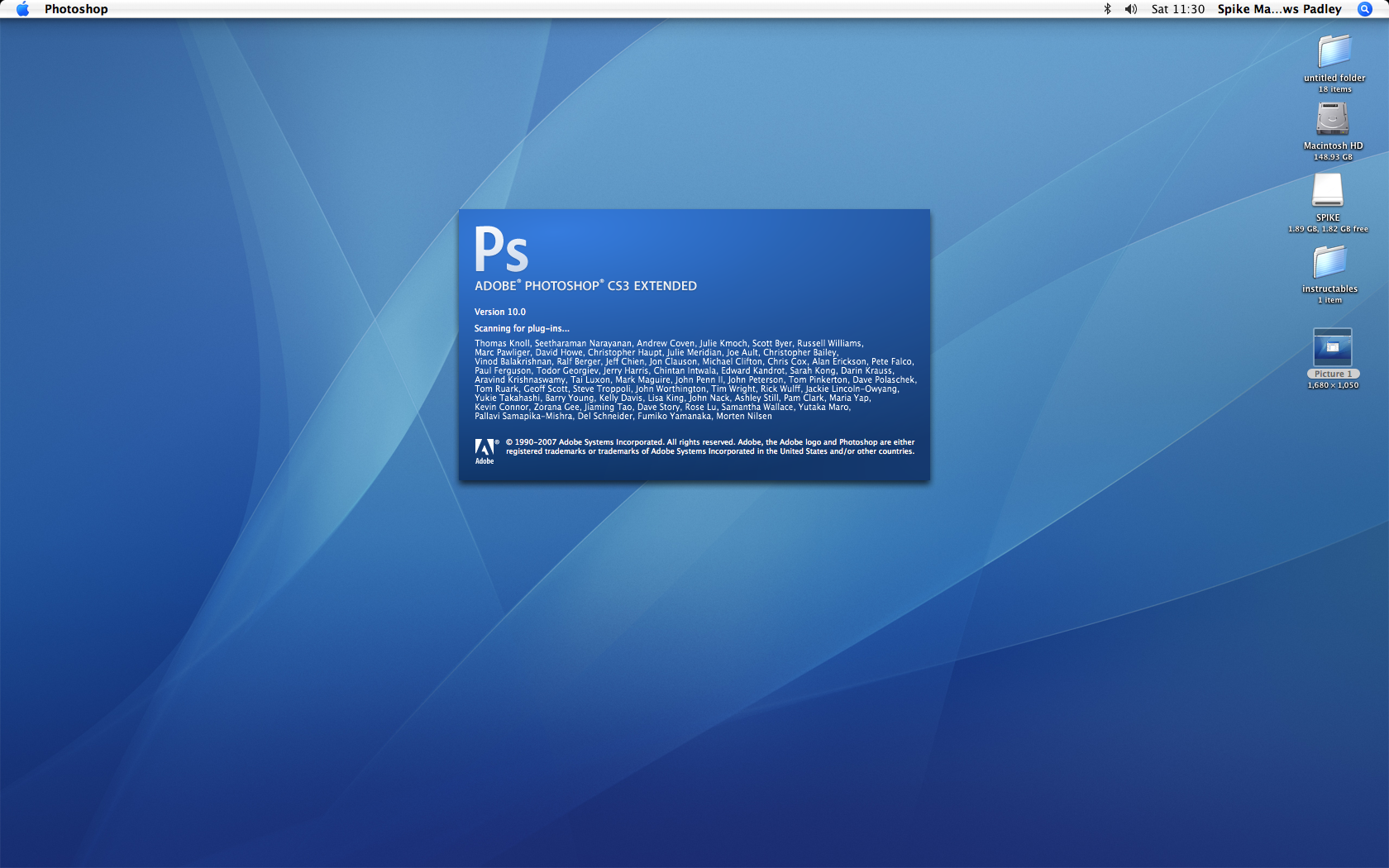Select the Macintosh HD drive icon
The height and width of the screenshot is (868, 1389).
[x=1333, y=119]
